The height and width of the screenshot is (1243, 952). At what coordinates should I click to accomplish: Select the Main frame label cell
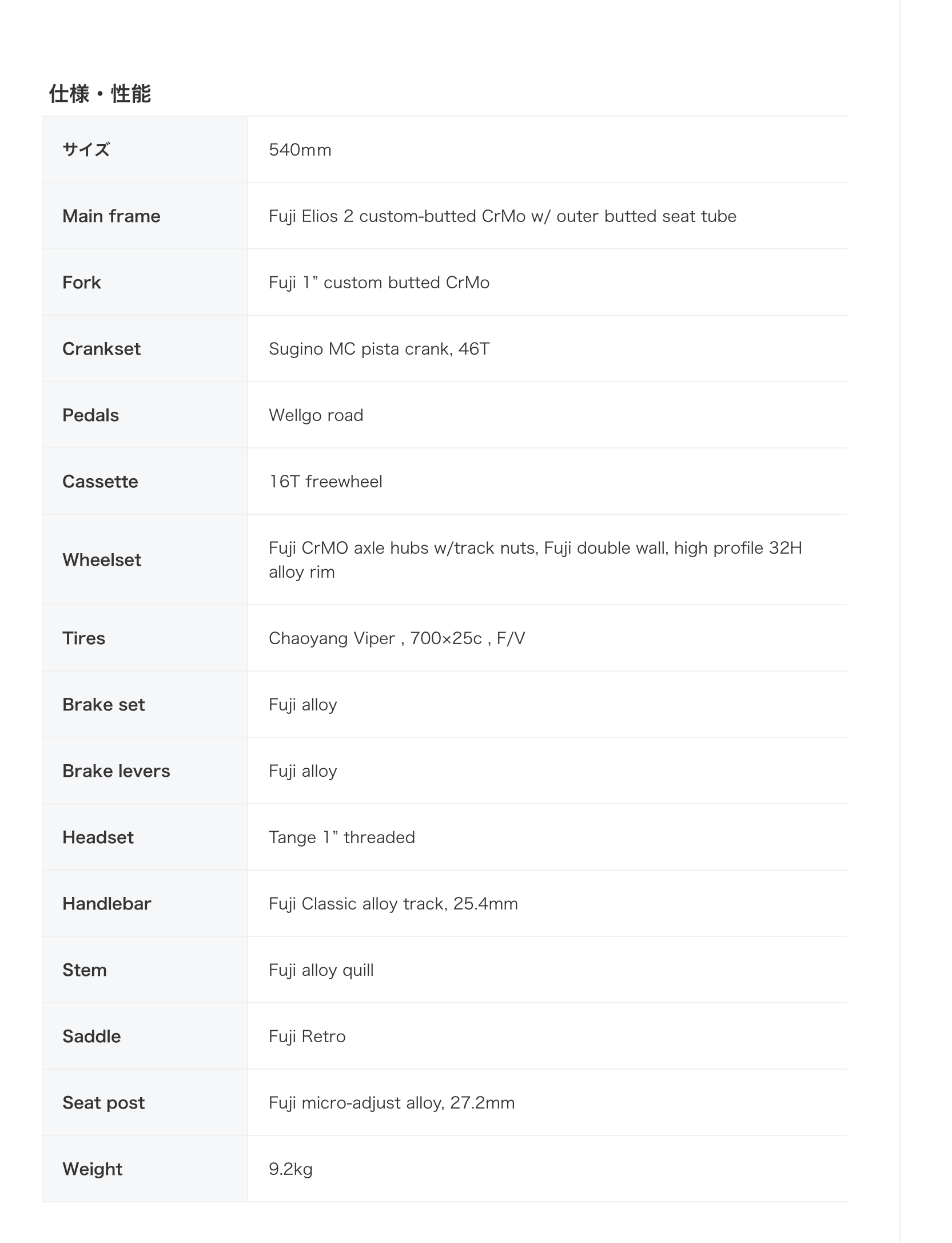pos(145,216)
